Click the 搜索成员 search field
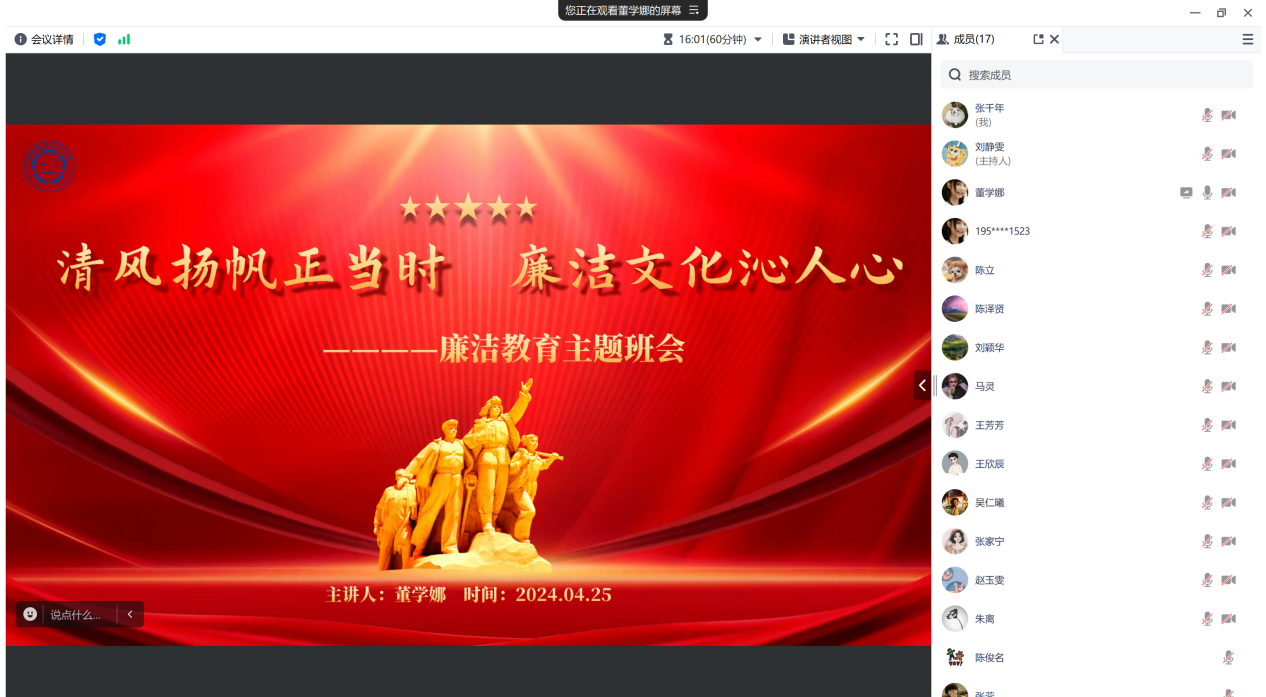The height and width of the screenshot is (697, 1266). point(1096,75)
